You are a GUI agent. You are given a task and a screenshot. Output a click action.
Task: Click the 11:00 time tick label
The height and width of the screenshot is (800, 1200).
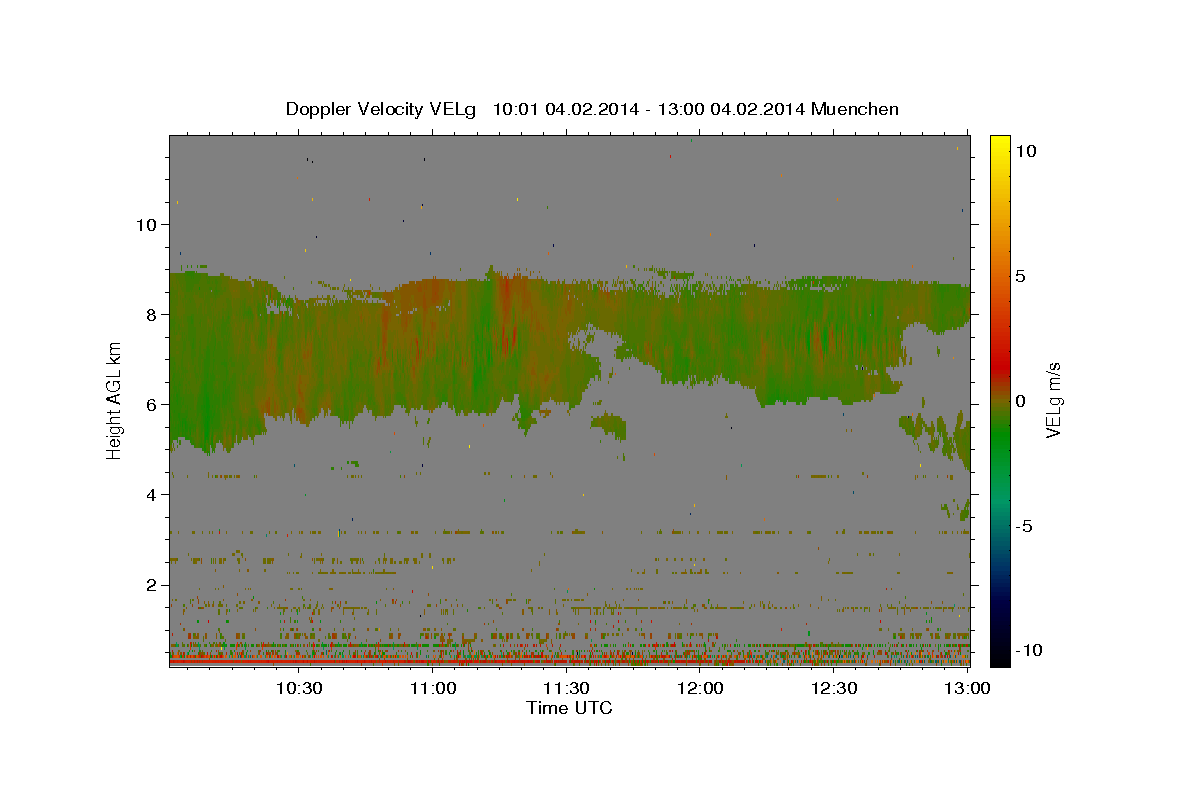tap(433, 688)
